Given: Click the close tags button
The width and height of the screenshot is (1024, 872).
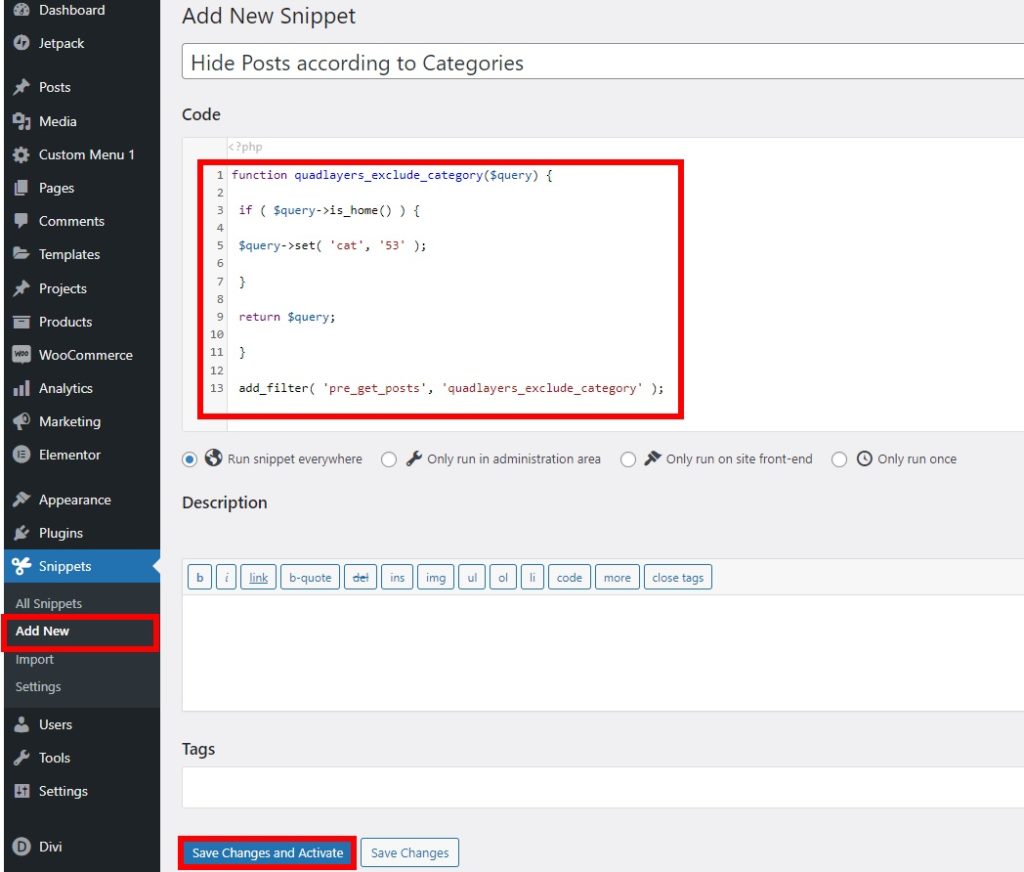Looking at the screenshot, I should click(678, 577).
